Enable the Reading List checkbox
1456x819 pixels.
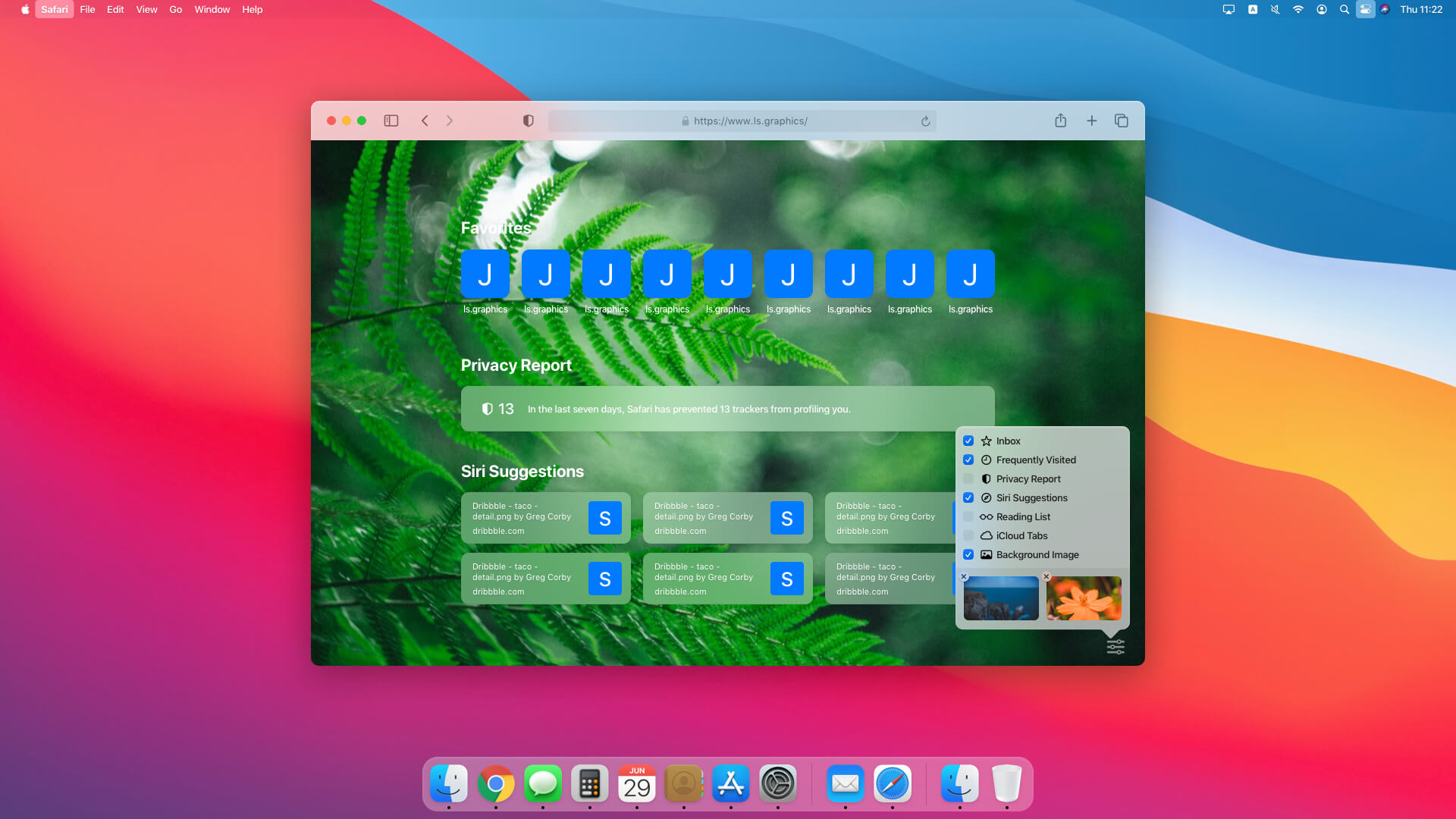968,516
